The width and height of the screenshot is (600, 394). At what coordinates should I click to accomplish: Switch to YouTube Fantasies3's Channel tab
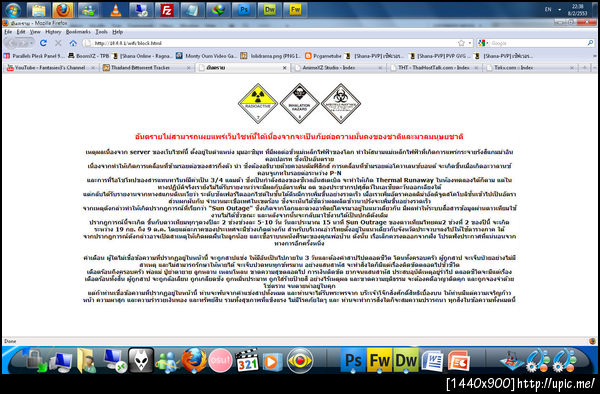tap(51, 68)
